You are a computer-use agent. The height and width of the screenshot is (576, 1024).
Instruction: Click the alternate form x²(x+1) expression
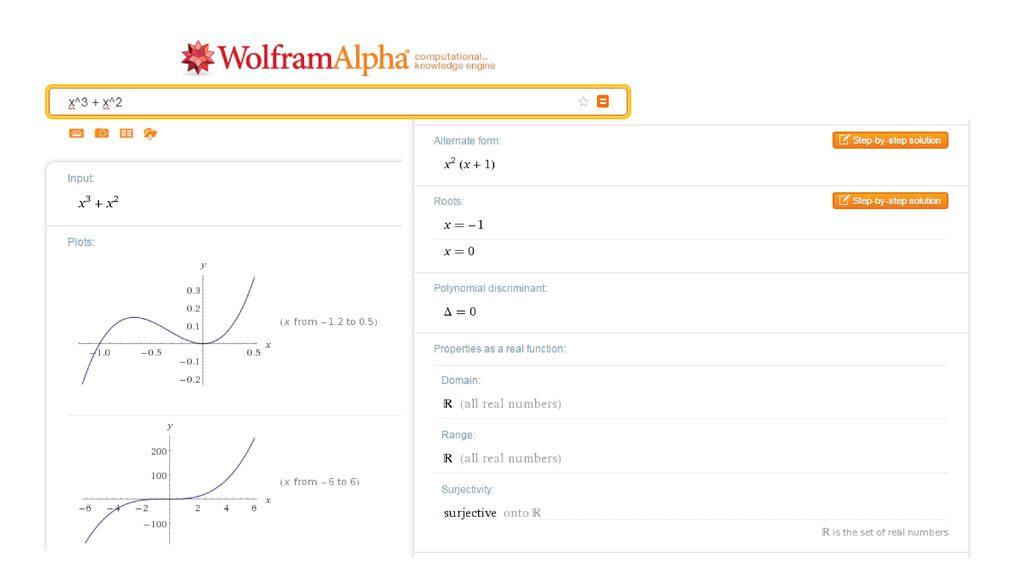point(469,163)
